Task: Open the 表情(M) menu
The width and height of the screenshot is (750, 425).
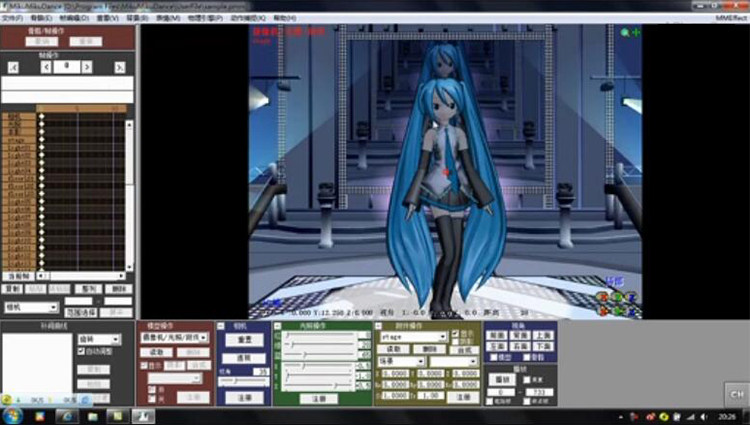Action: (x=168, y=18)
